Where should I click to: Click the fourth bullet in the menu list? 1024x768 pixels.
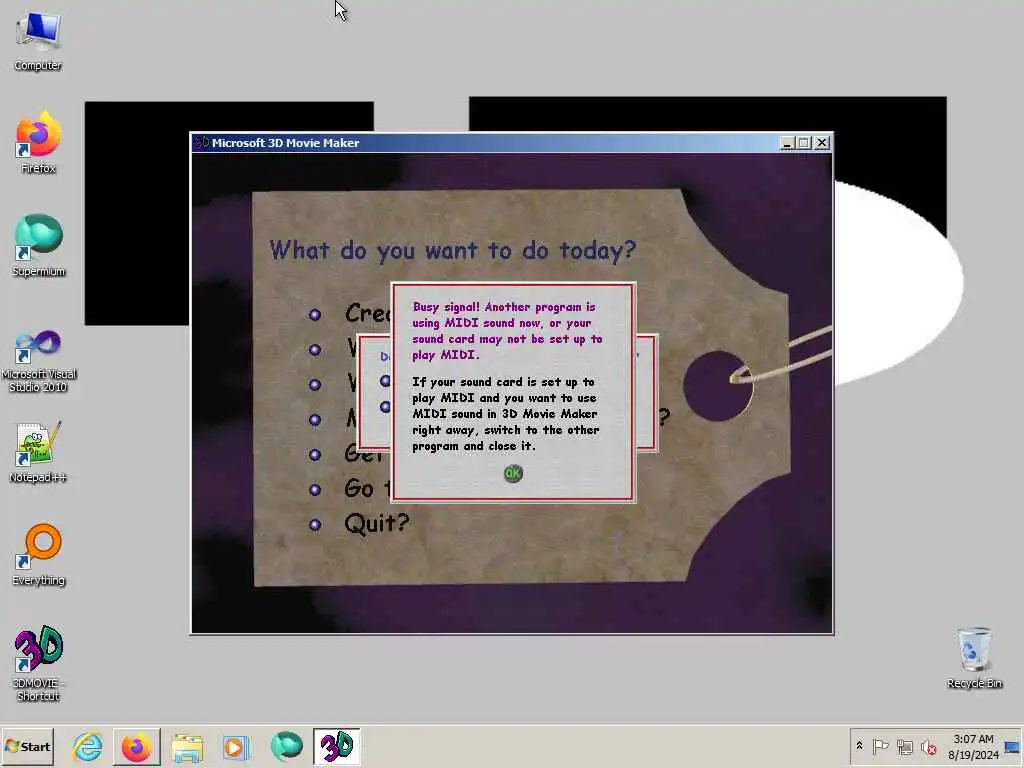pos(315,419)
